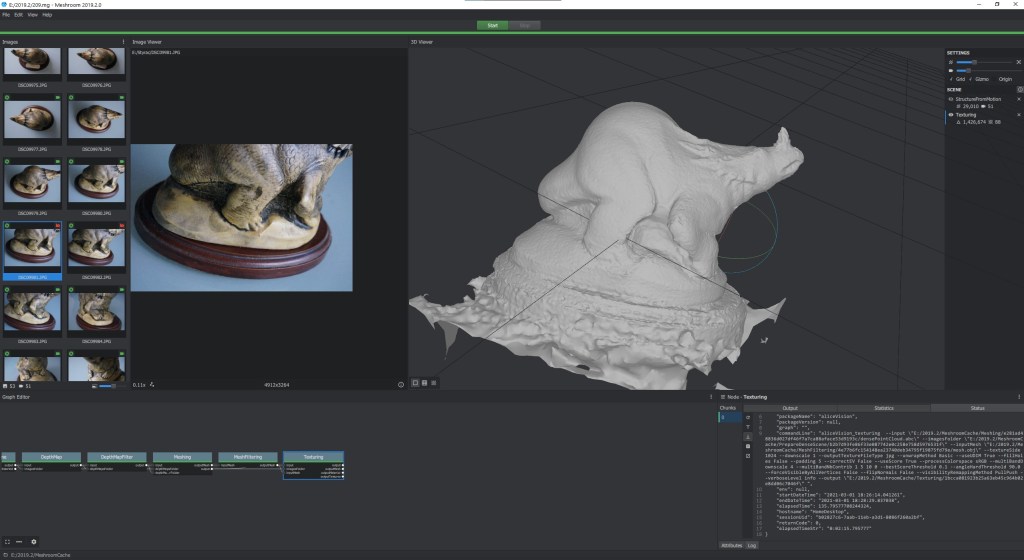The width and height of the screenshot is (1024, 560).
Task: Open the Help menu
Action: [x=47, y=15]
